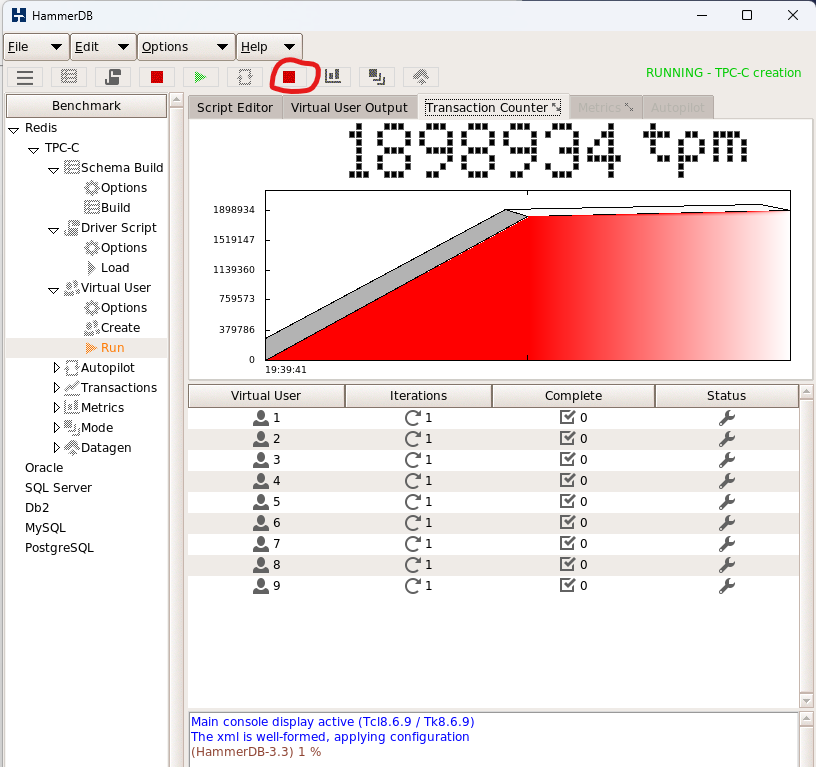Screen dimensions: 816x767
Task: Click the Datagen toolbar icon
Action: pyautogui.click(x=420, y=77)
